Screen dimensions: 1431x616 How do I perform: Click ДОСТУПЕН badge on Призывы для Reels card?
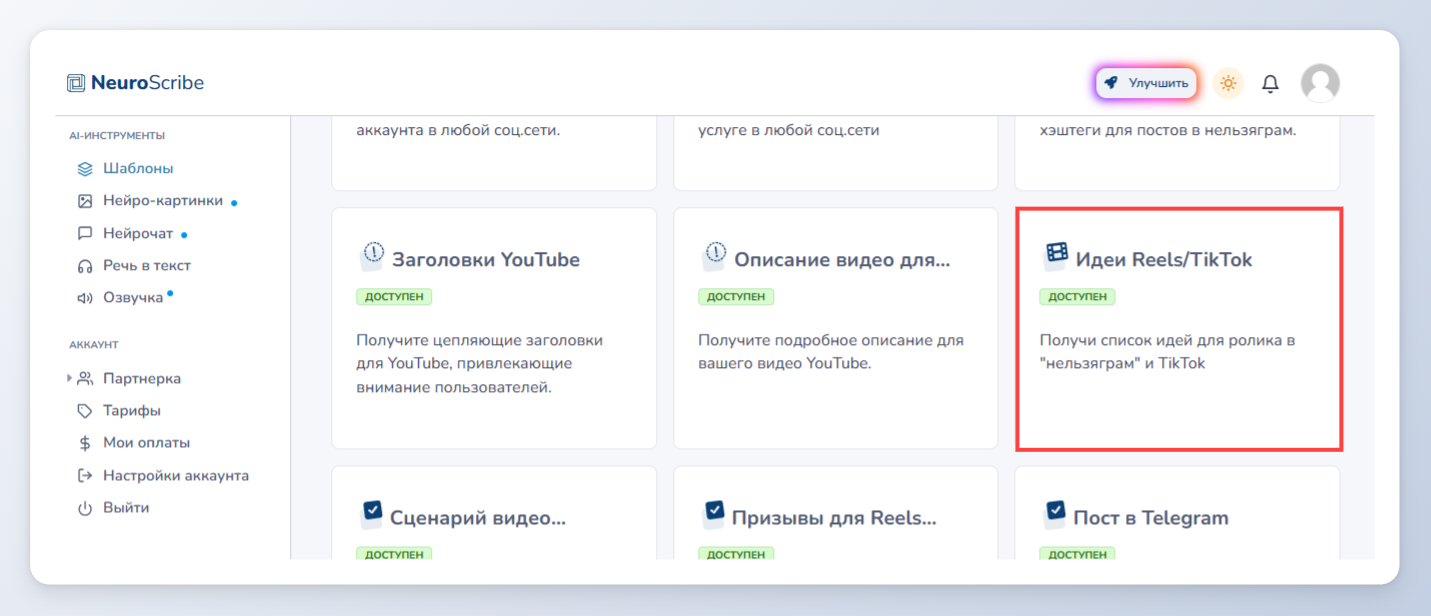736,554
